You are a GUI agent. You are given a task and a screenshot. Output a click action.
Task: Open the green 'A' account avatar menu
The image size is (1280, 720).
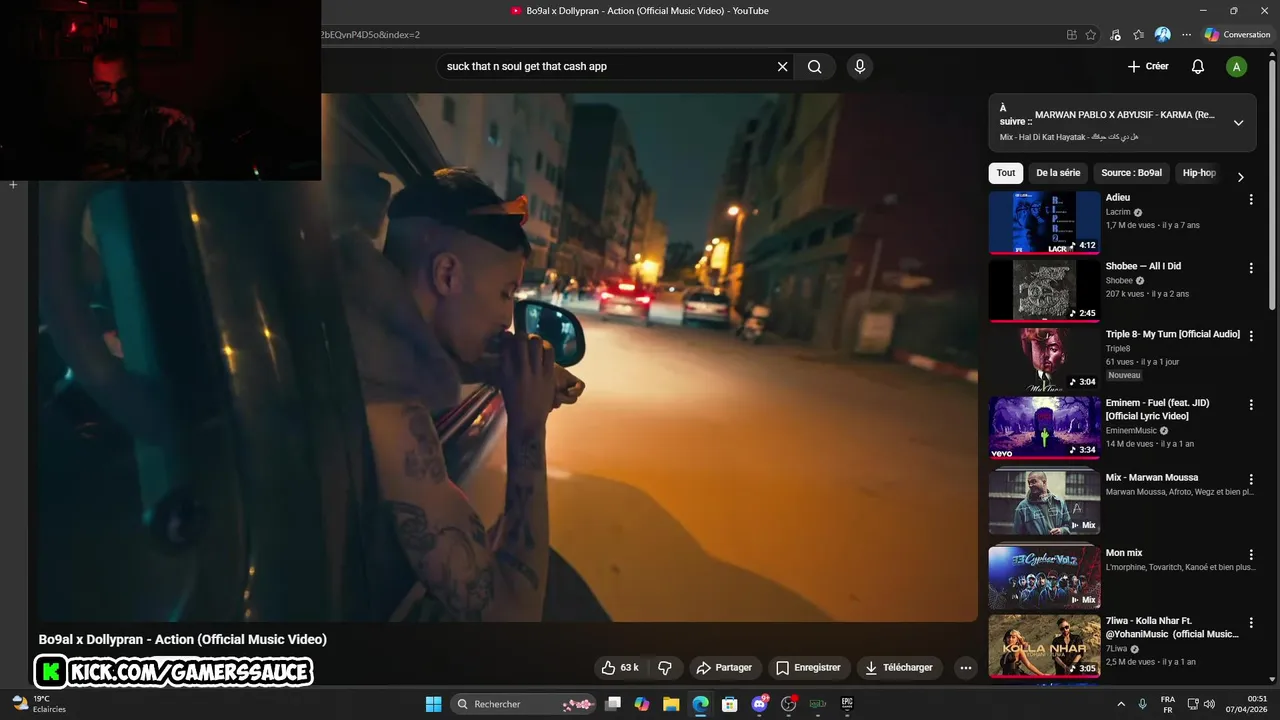click(x=1237, y=67)
